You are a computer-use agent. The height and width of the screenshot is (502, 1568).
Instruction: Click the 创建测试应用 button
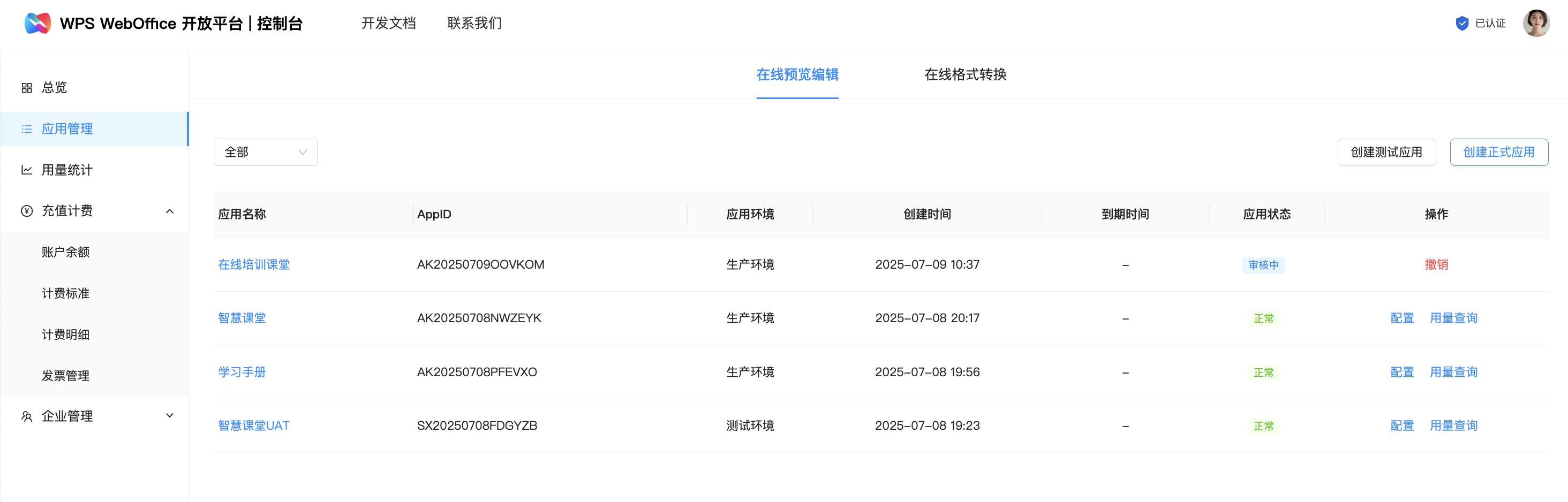click(x=1386, y=152)
